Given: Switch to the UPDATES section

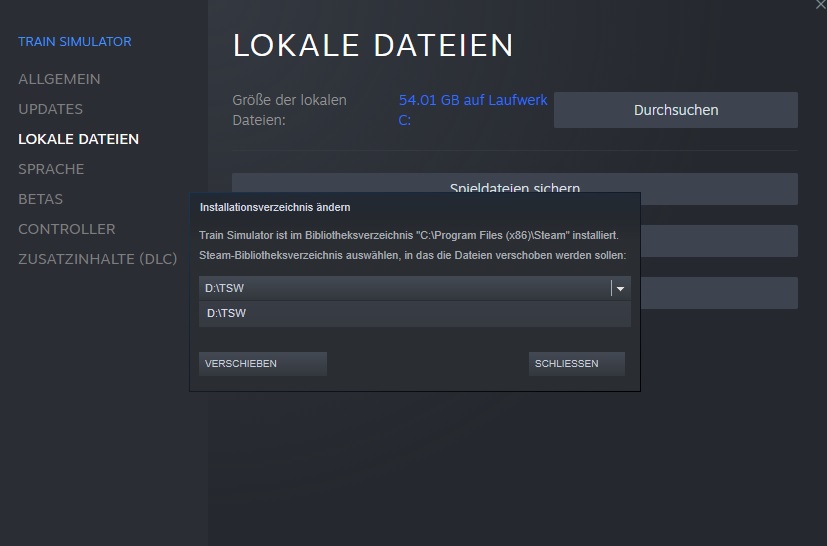Looking at the screenshot, I should click(50, 109).
